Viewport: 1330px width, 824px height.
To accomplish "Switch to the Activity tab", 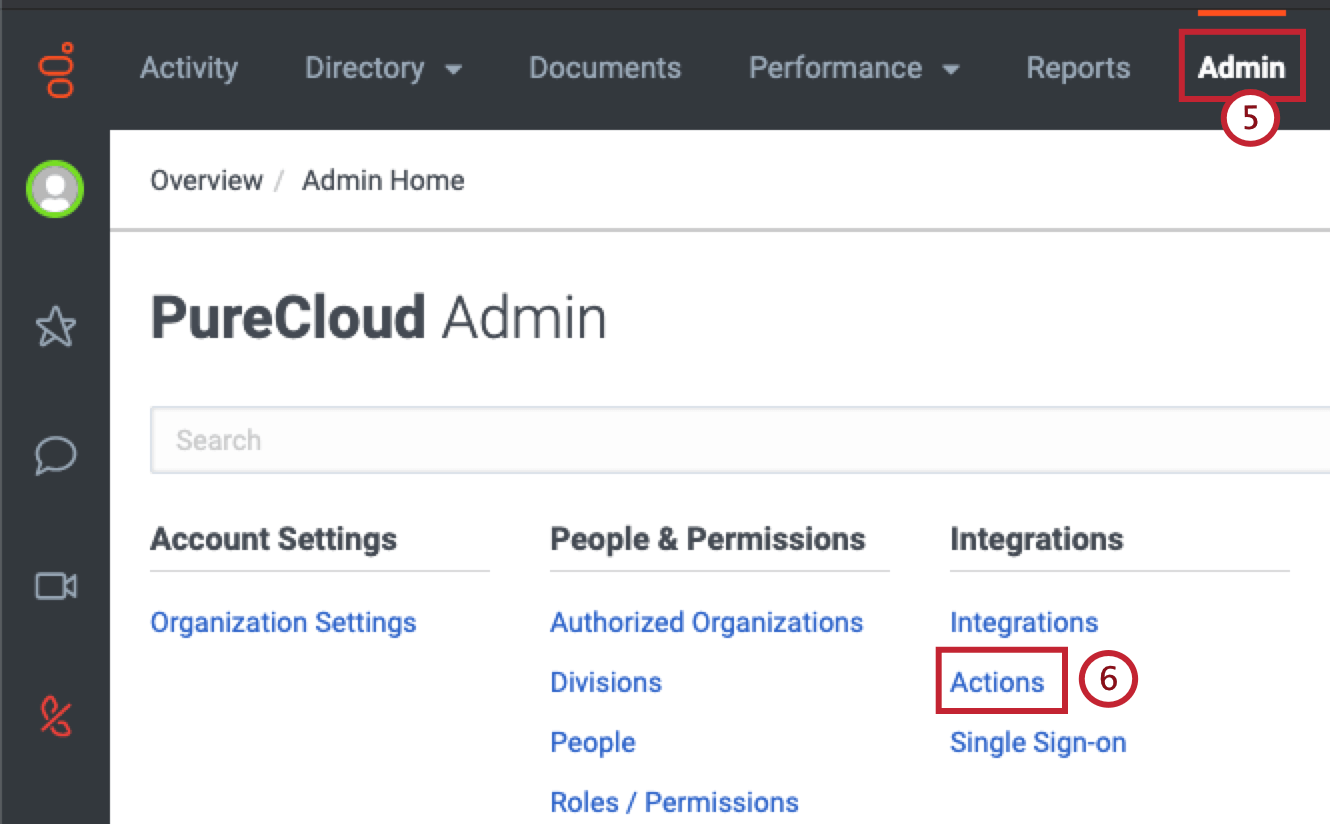I will pyautogui.click(x=188, y=68).
